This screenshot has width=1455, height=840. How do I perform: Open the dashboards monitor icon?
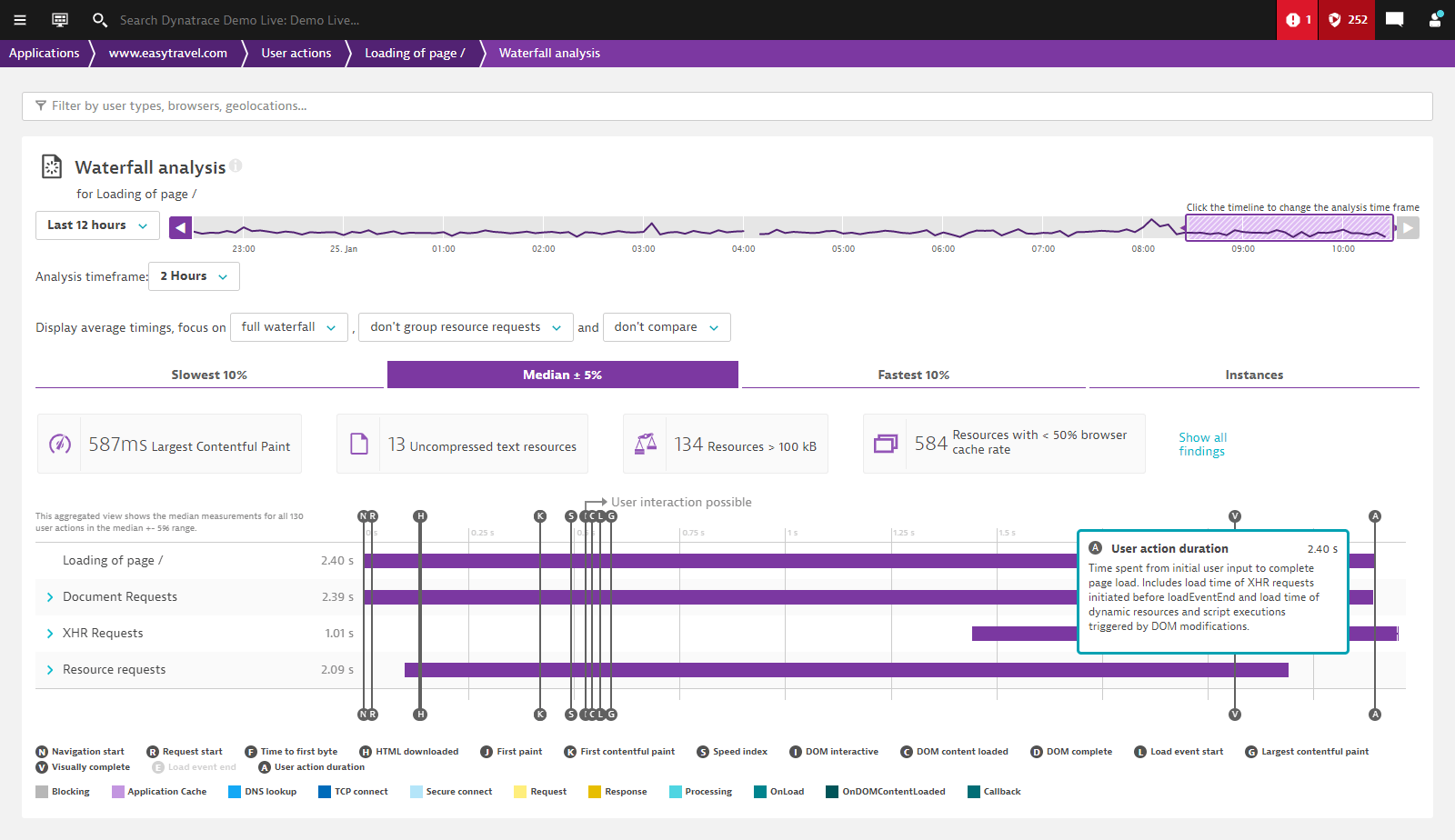(x=60, y=20)
